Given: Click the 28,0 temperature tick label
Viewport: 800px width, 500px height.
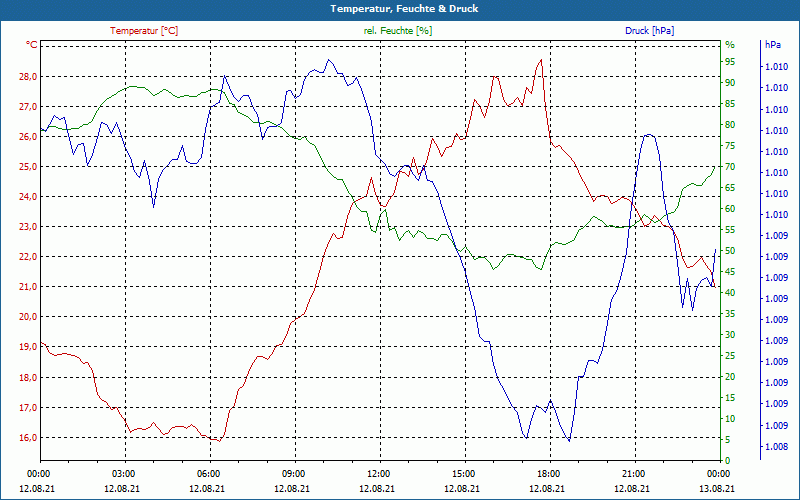Looking at the screenshot, I should [28, 77].
